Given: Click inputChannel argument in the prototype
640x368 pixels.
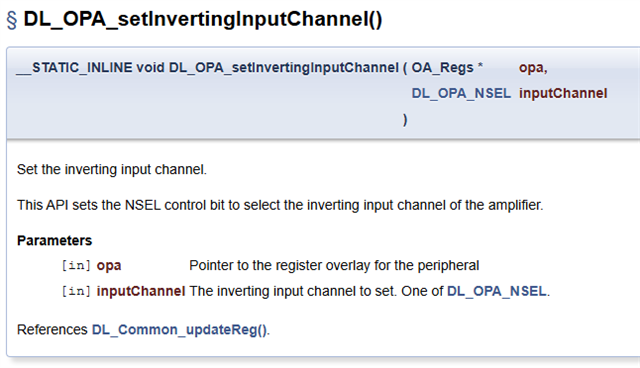Looking at the screenshot, I should 563,93.
